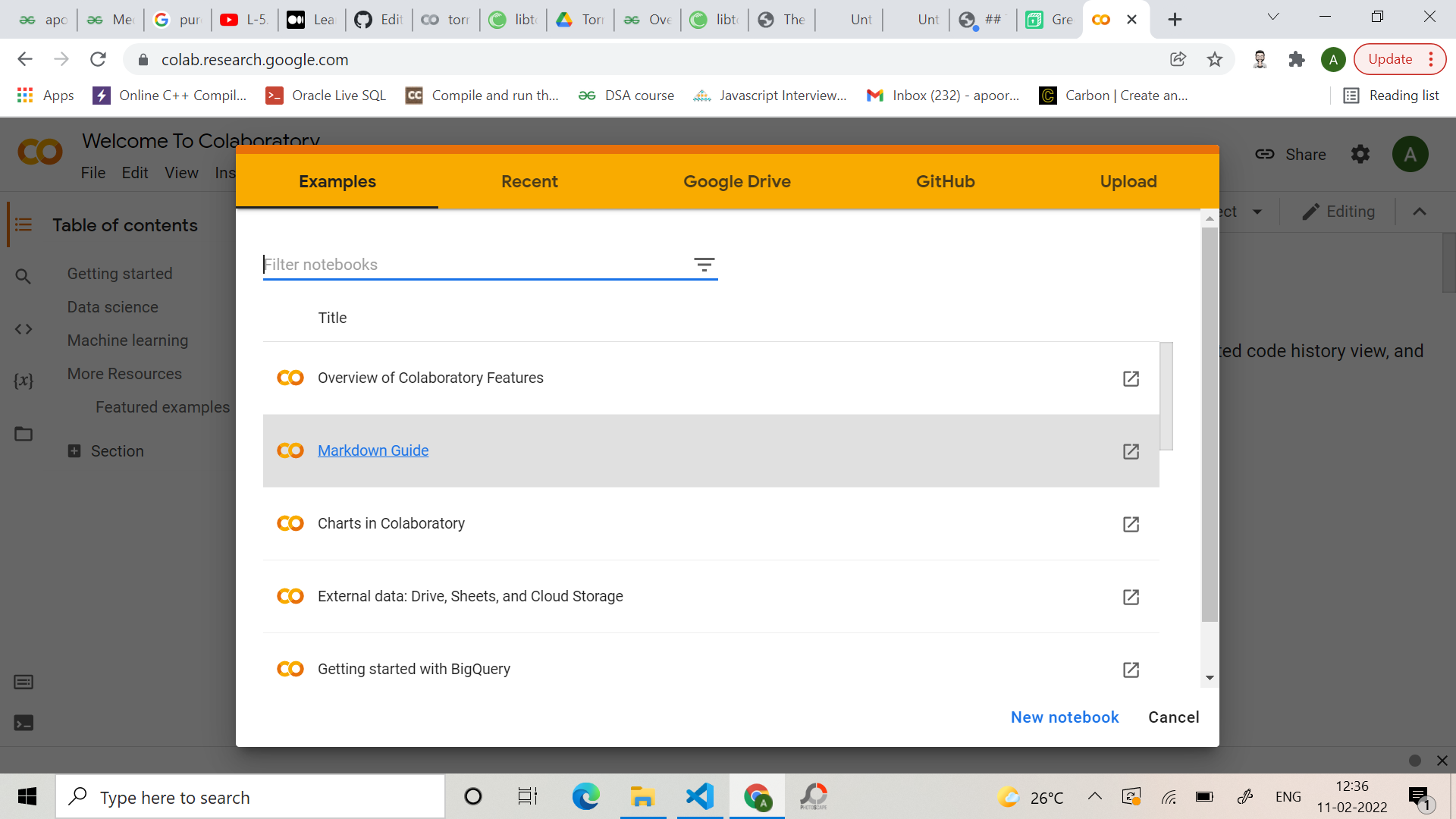1456x819 pixels.
Task: Open the Colab settings gear icon
Action: pyautogui.click(x=1360, y=154)
